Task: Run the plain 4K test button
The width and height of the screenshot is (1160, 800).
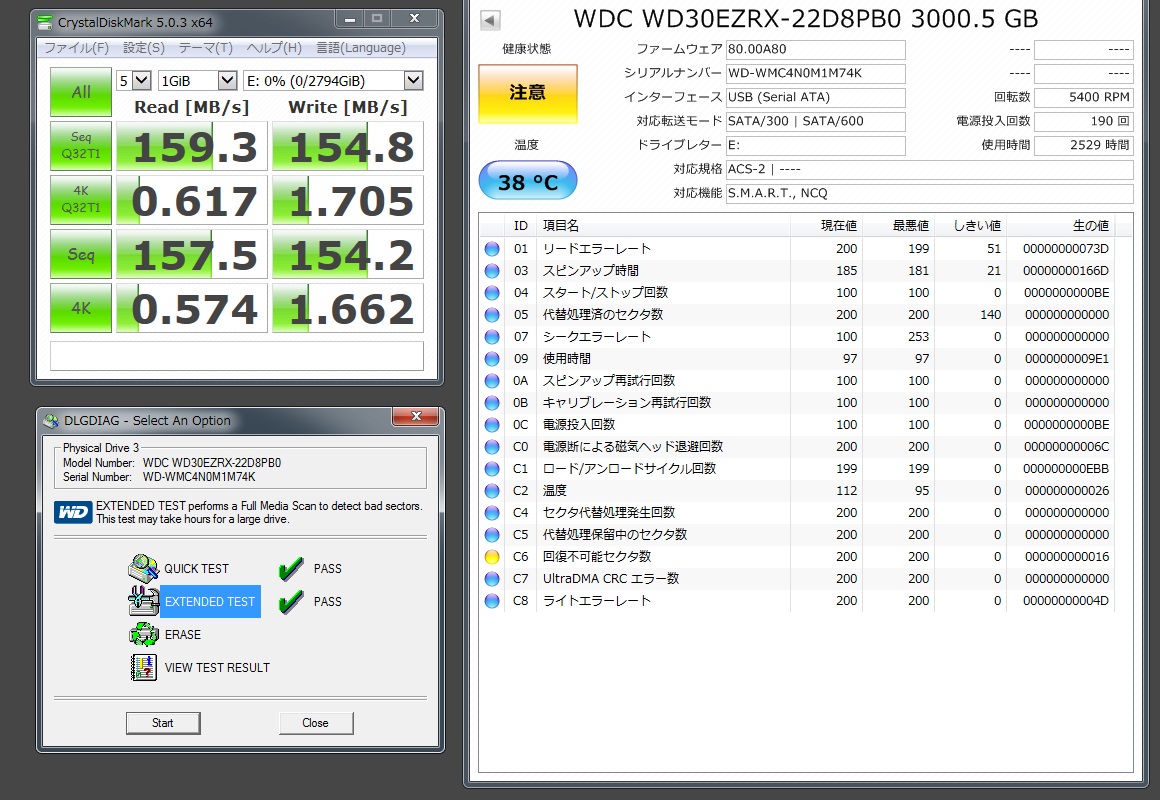Action: tap(81, 308)
